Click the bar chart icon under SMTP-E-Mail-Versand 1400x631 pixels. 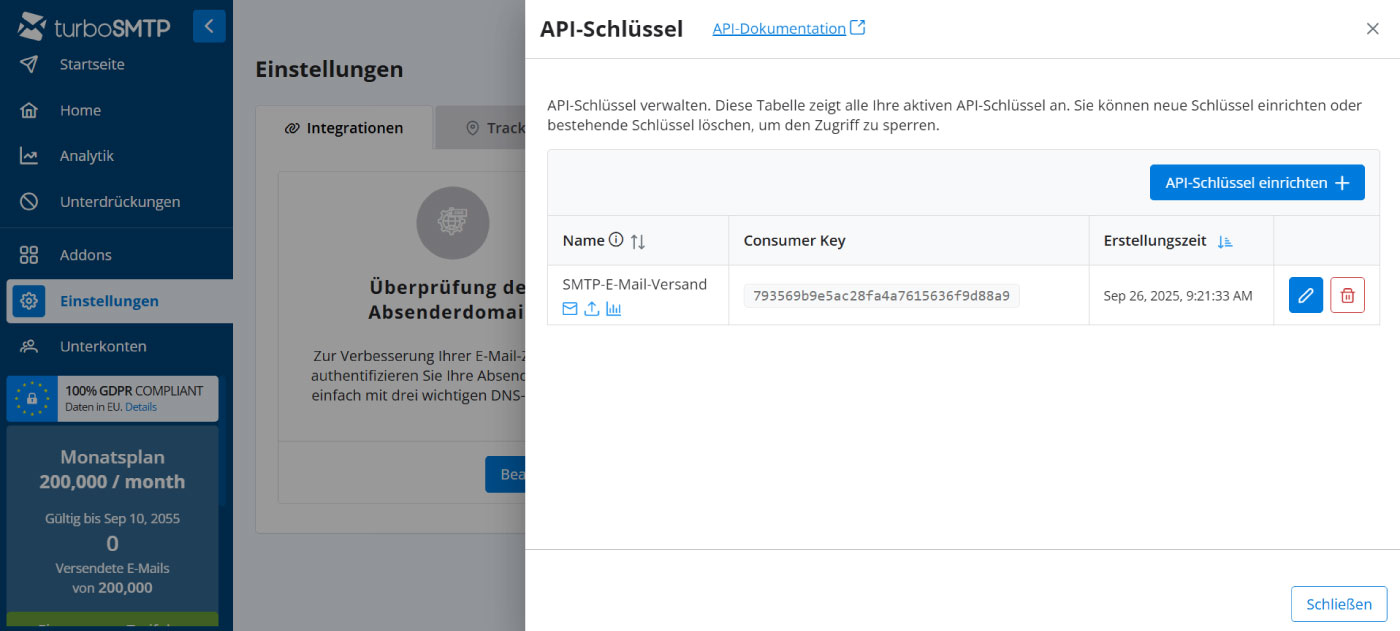[x=614, y=309]
